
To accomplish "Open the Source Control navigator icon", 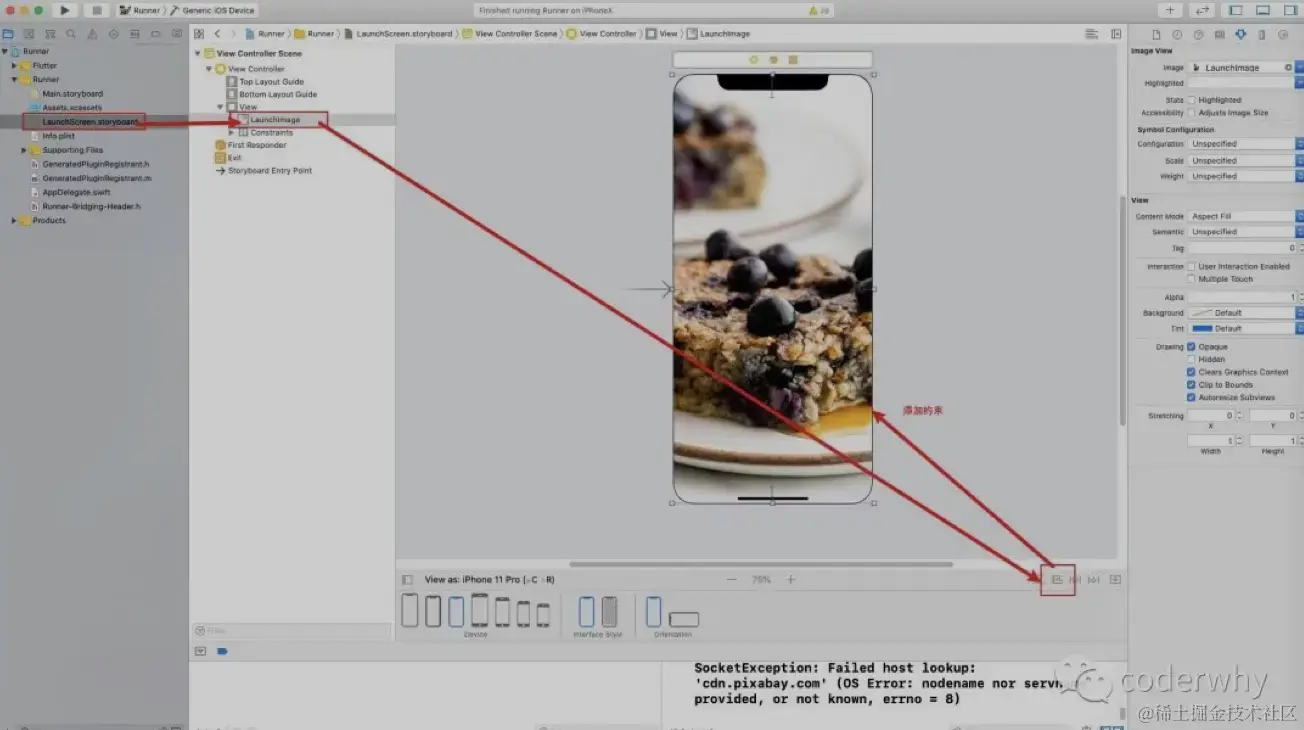I will coord(29,34).
